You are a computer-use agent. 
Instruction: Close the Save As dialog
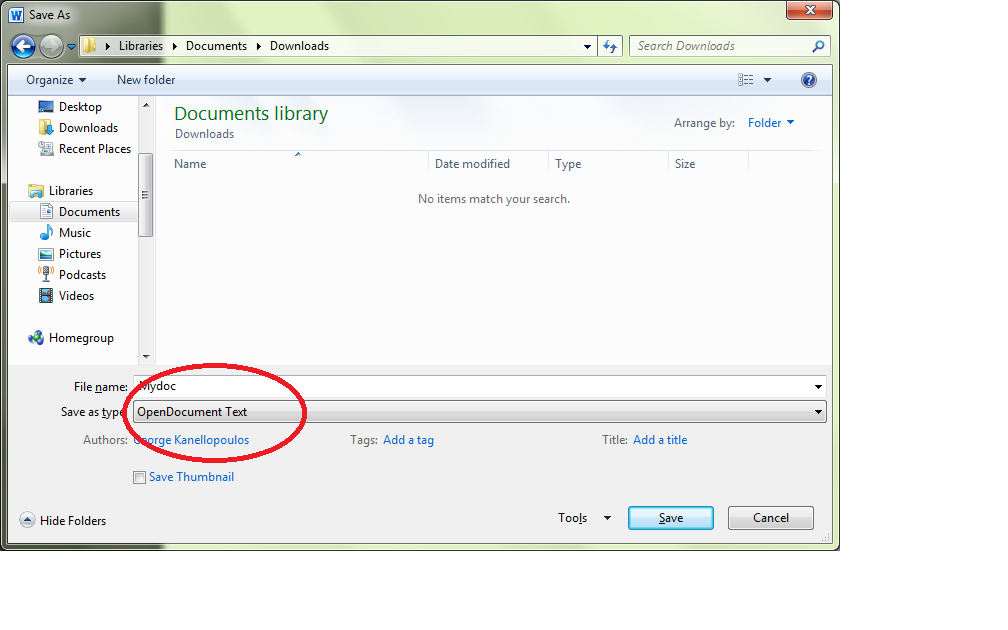809,10
